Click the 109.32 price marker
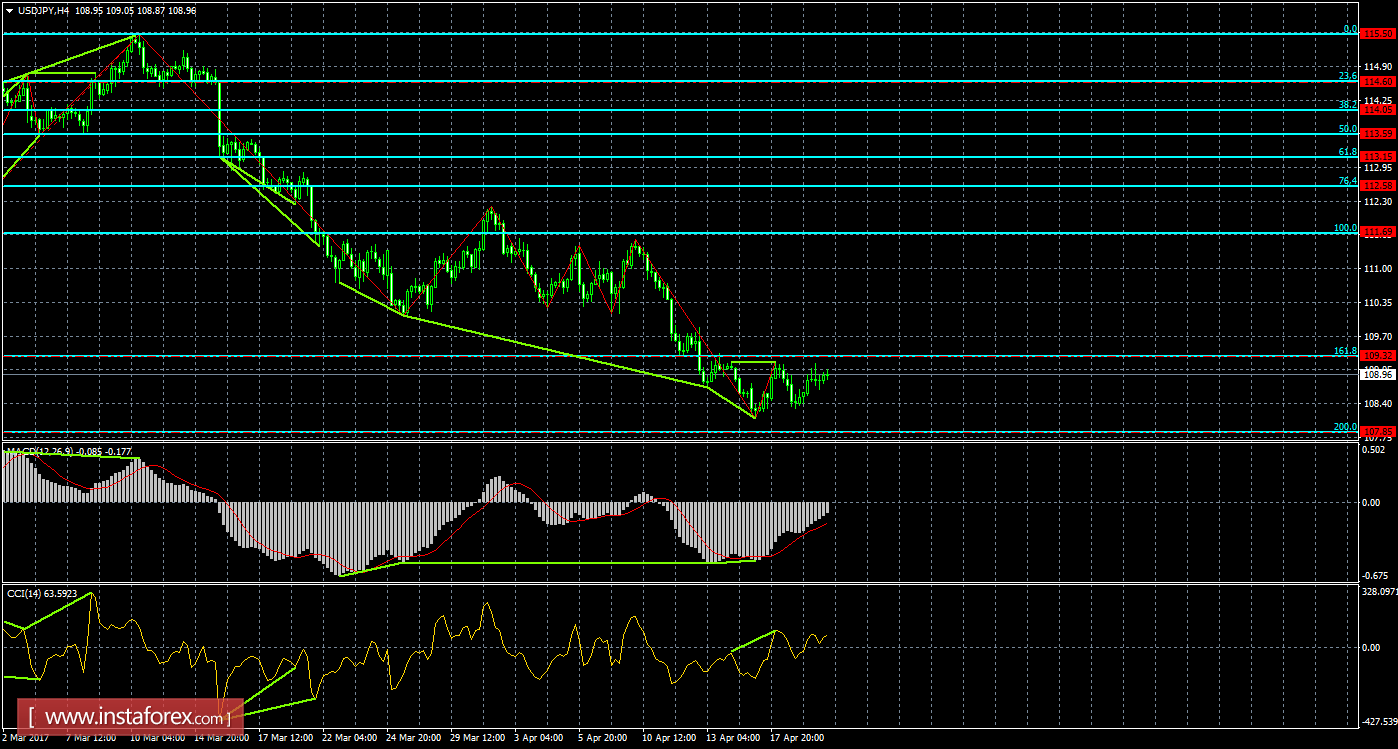This screenshot has width=1398, height=749. tap(1378, 355)
